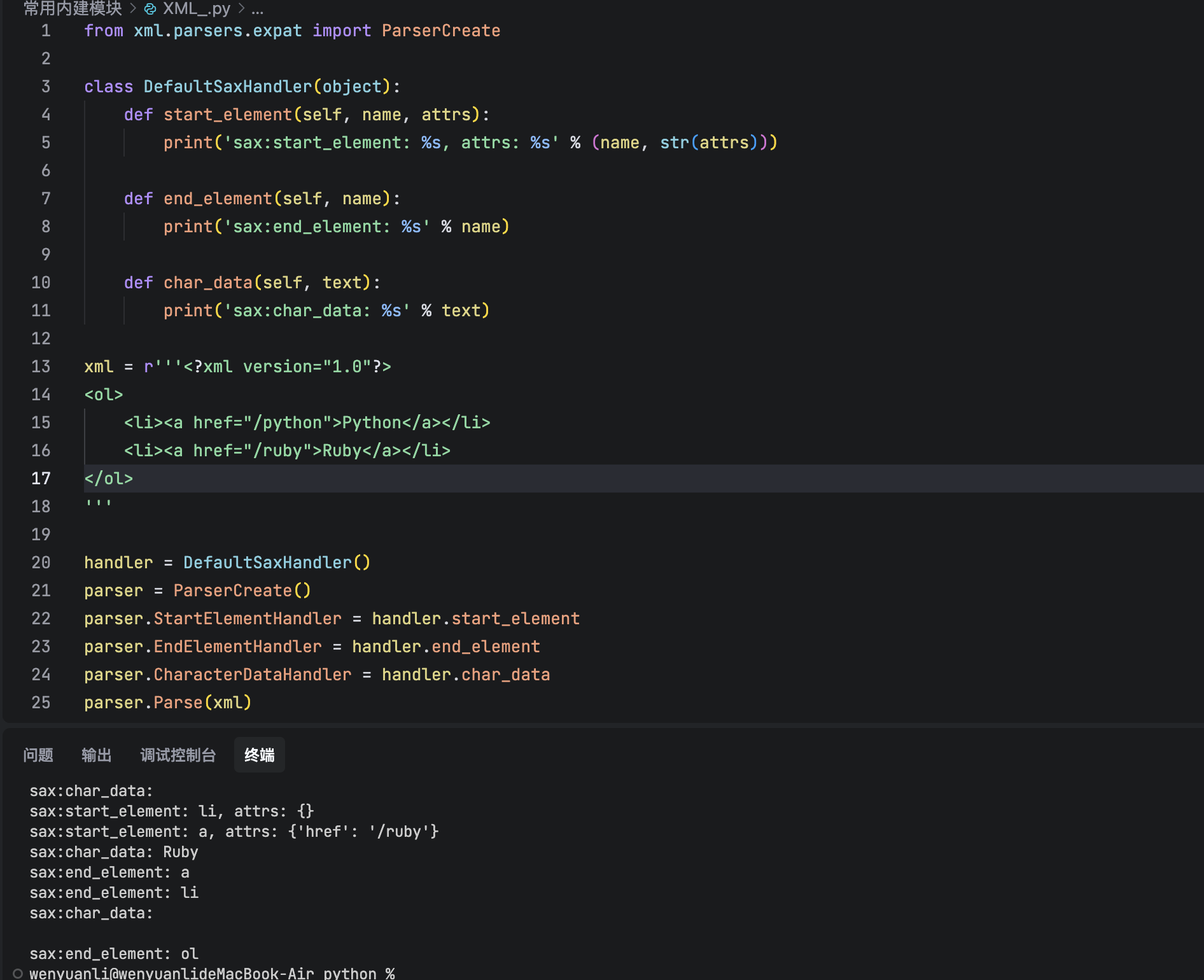1204x980 pixels.
Task: Click DefaultSaxHandler() call on line 20
Action: point(277,563)
